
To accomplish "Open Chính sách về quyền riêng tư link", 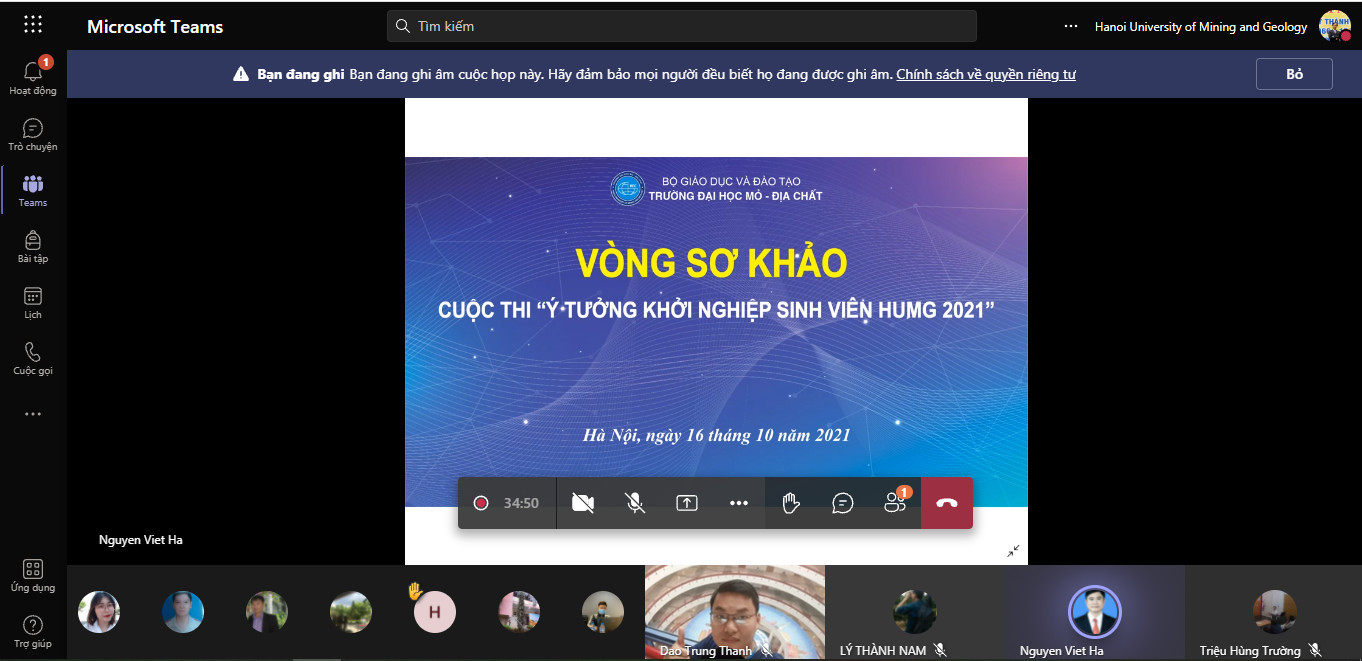I will (x=986, y=74).
